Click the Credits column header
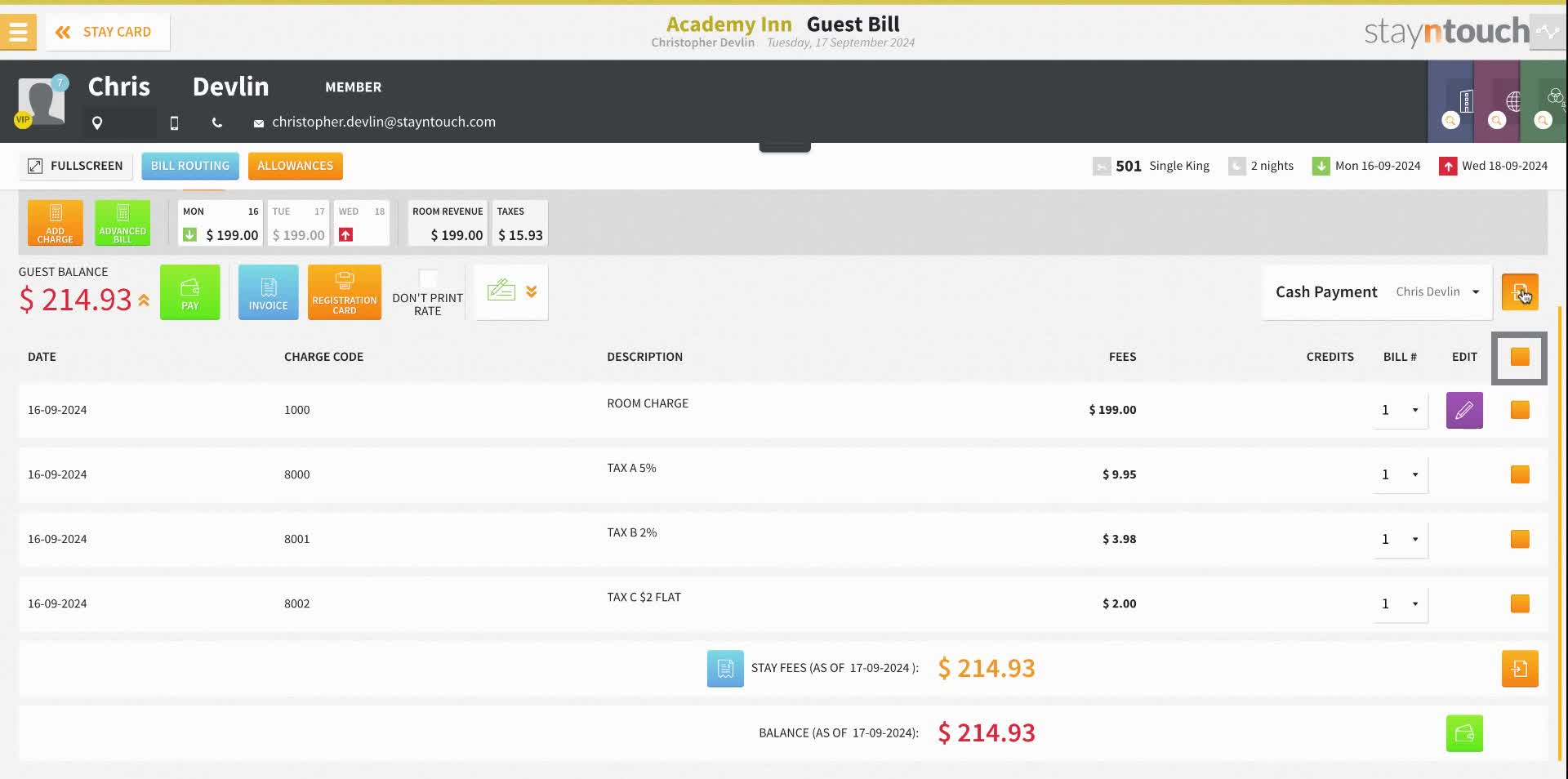The width and height of the screenshot is (1568, 779). point(1330,357)
